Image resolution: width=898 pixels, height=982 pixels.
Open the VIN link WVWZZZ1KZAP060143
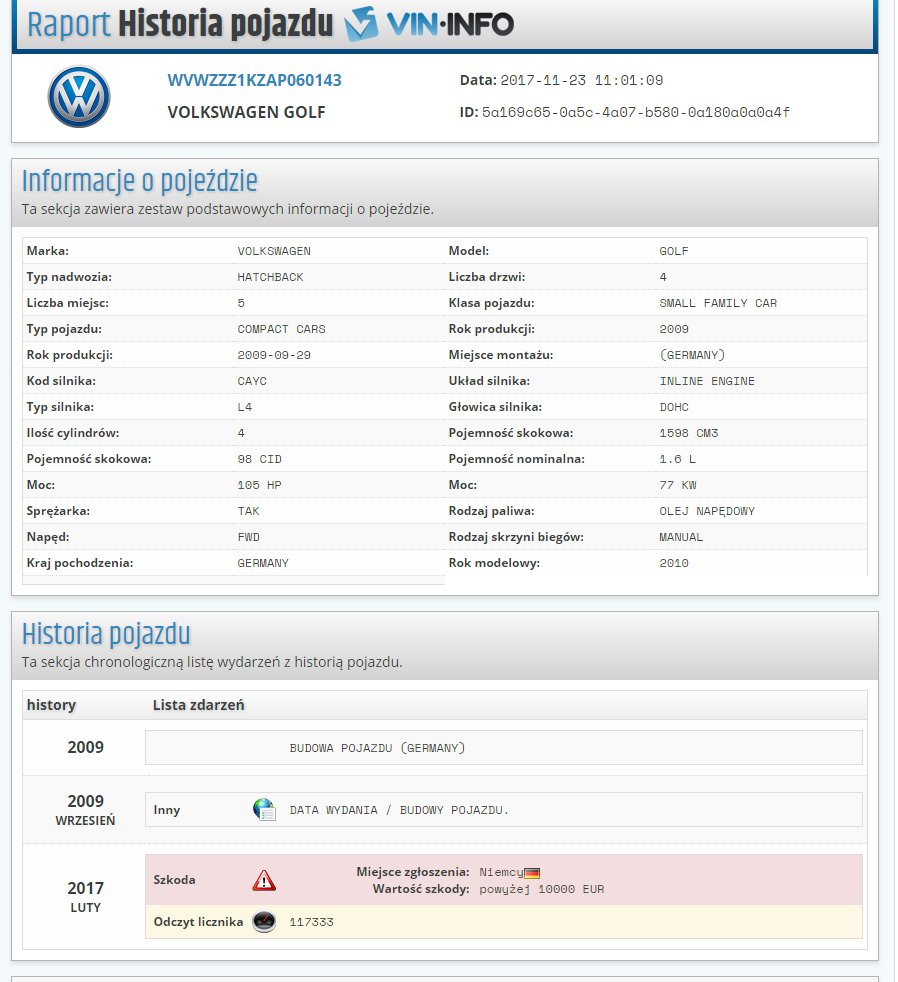coord(254,80)
